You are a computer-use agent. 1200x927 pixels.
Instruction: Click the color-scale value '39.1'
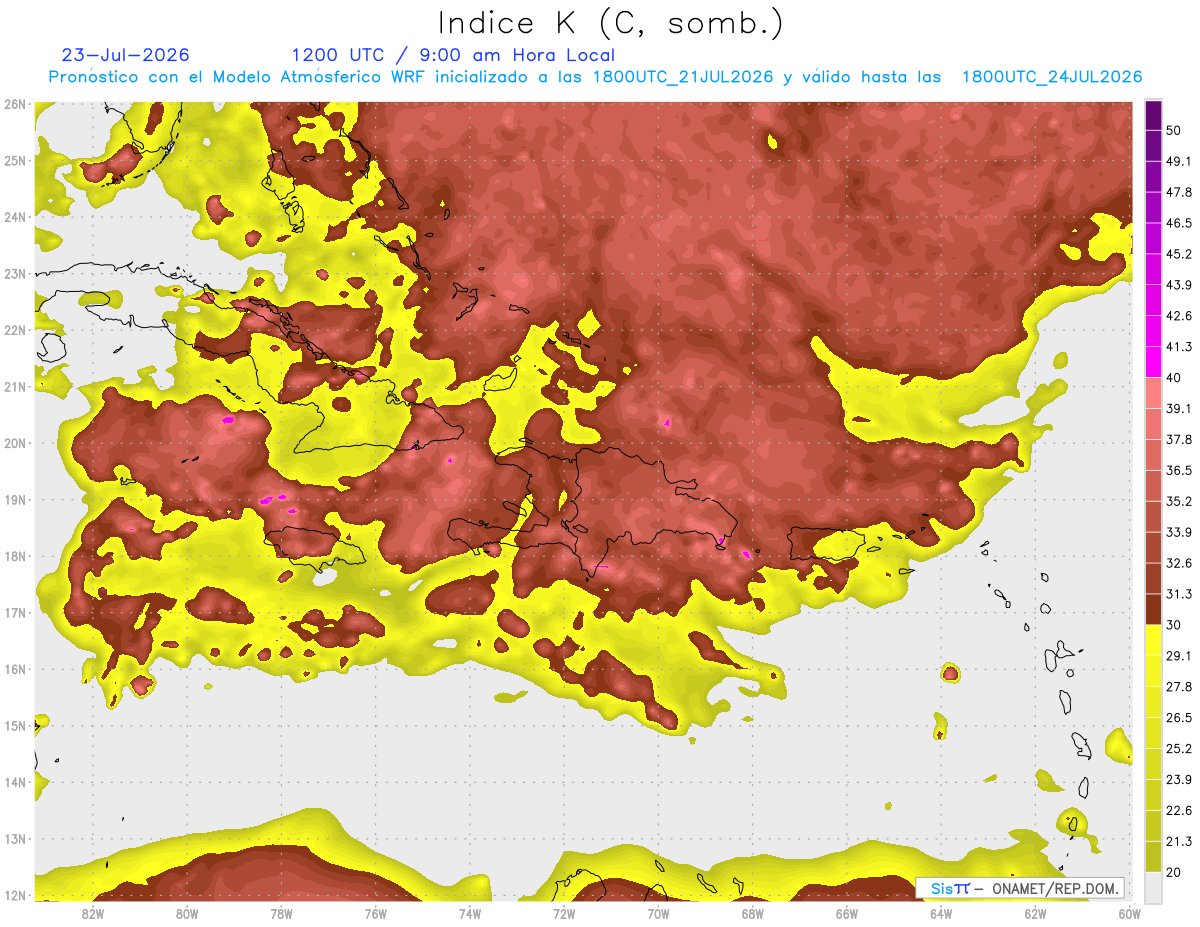[1179, 409]
